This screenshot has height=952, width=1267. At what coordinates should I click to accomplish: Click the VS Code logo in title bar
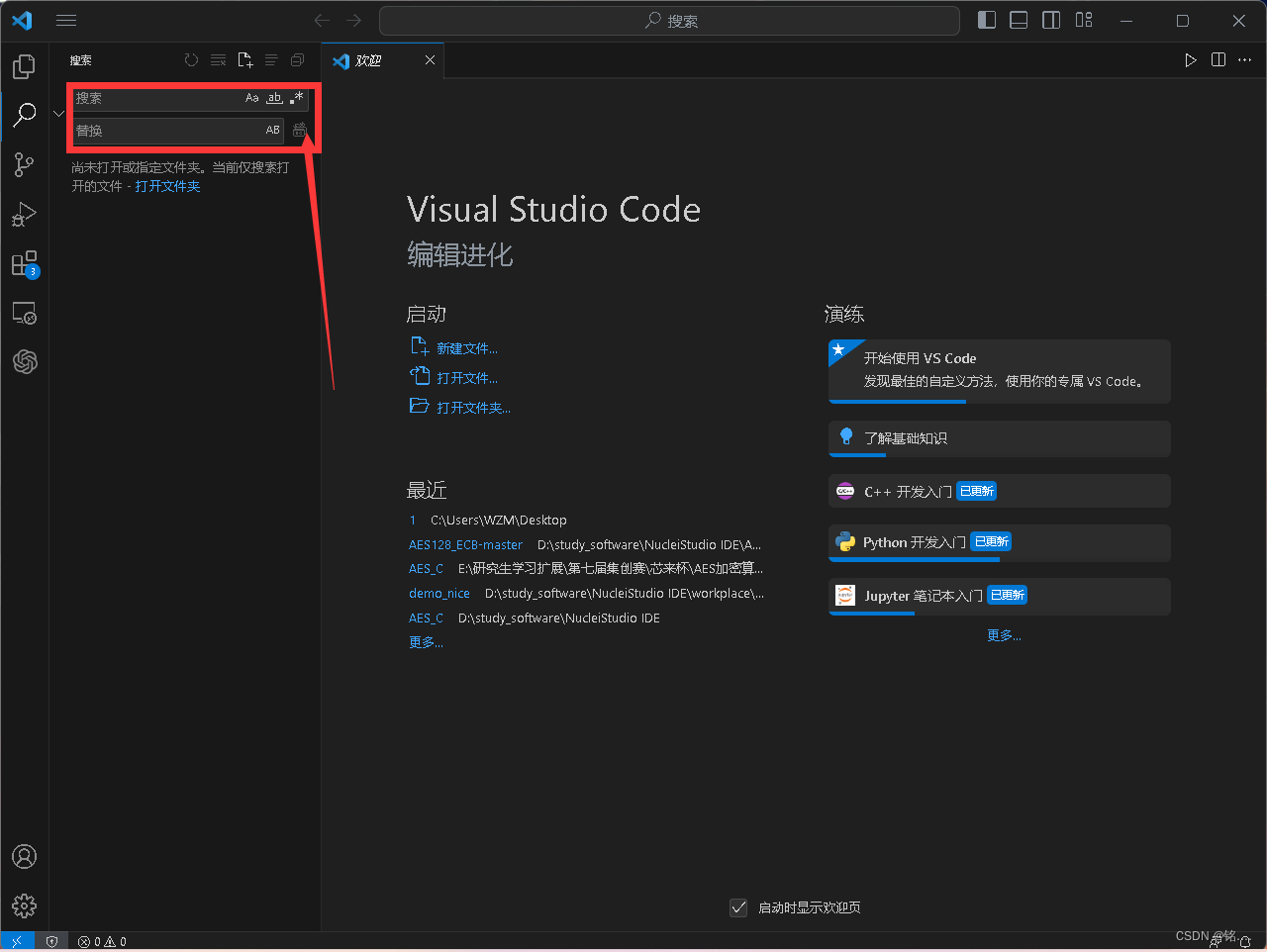tap(22, 21)
